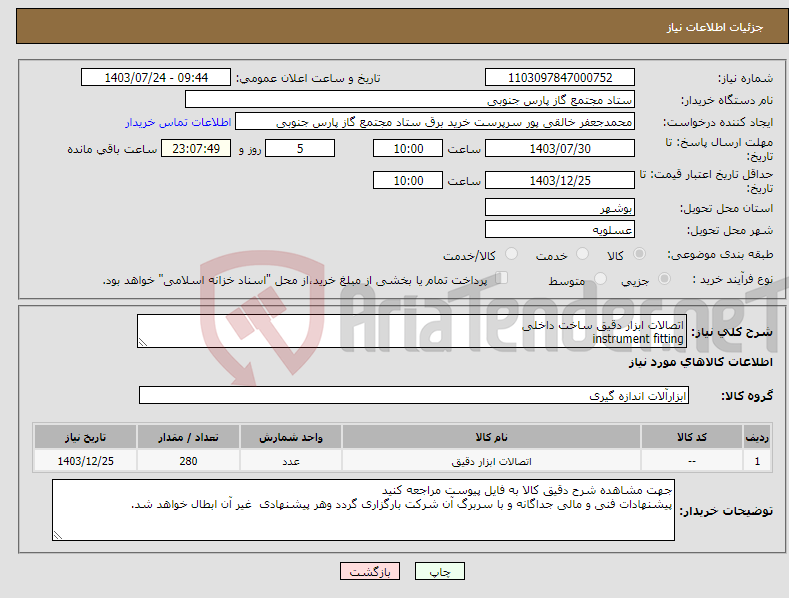The width and height of the screenshot is (789, 598).
Task: Click the تعداد / مقدار column header
Action: tap(188, 437)
